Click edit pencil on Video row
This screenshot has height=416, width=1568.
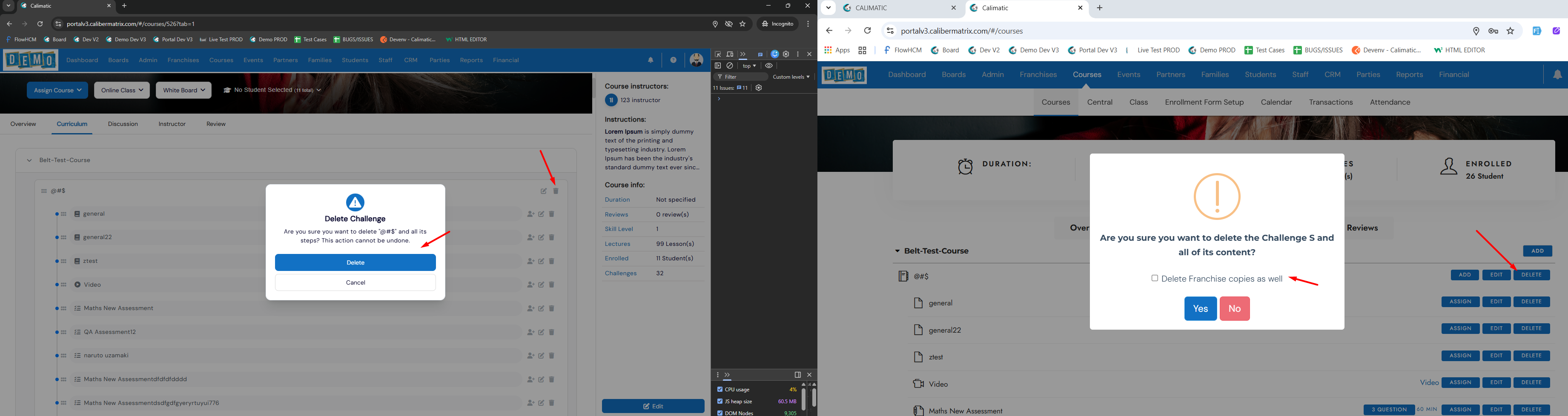pyautogui.click(x=541, y=285)
